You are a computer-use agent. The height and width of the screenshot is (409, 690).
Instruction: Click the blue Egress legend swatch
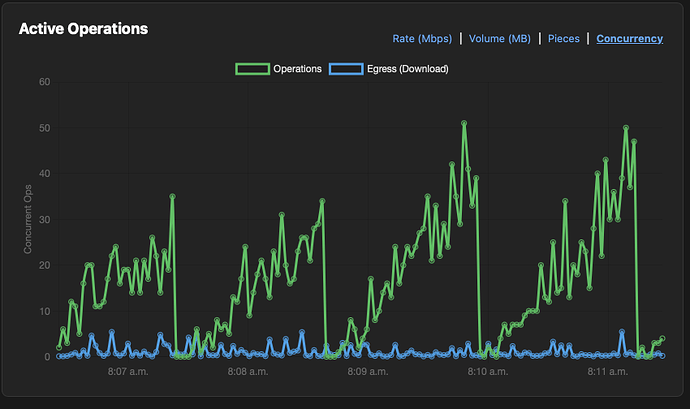[346, 69]
